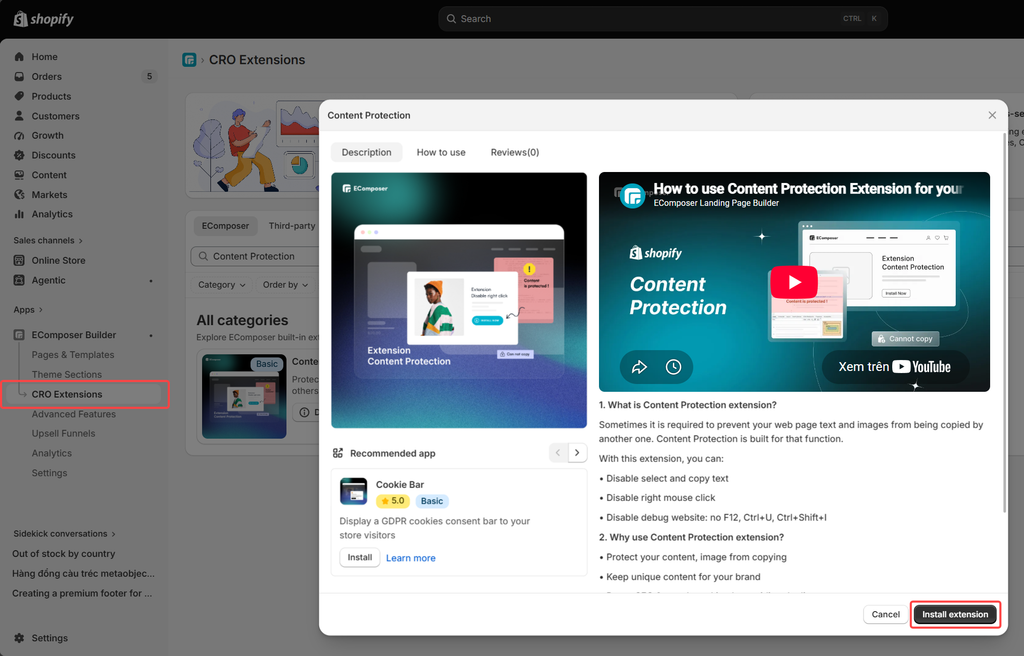
Task: Expand the Sales channels section
Action: [x=48, y=240]
